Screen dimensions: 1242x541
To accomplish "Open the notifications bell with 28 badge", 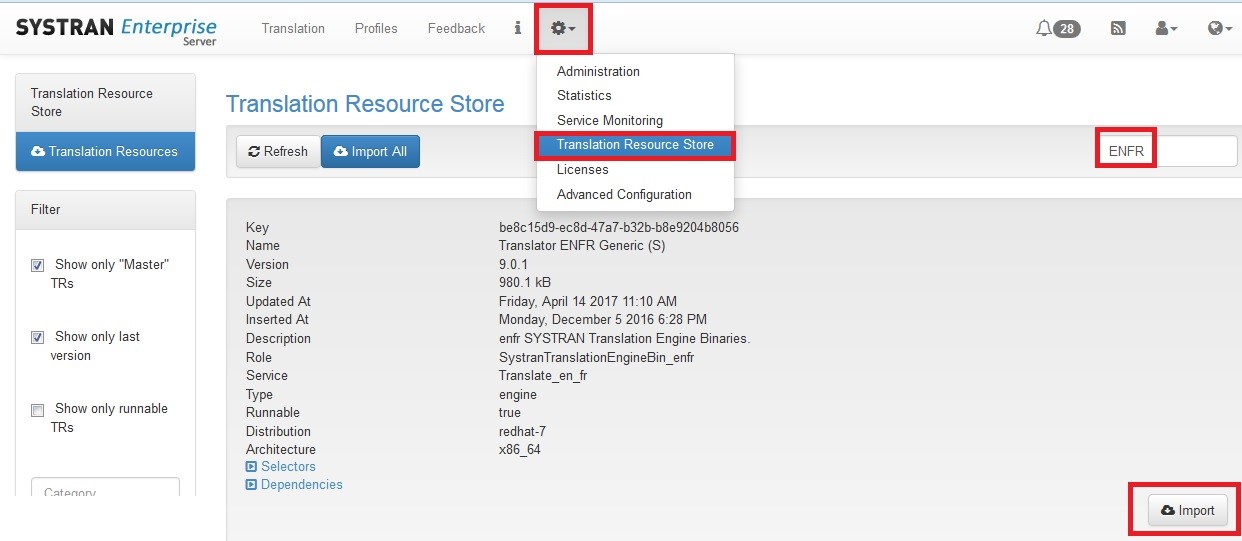I will pos(1058,29).
